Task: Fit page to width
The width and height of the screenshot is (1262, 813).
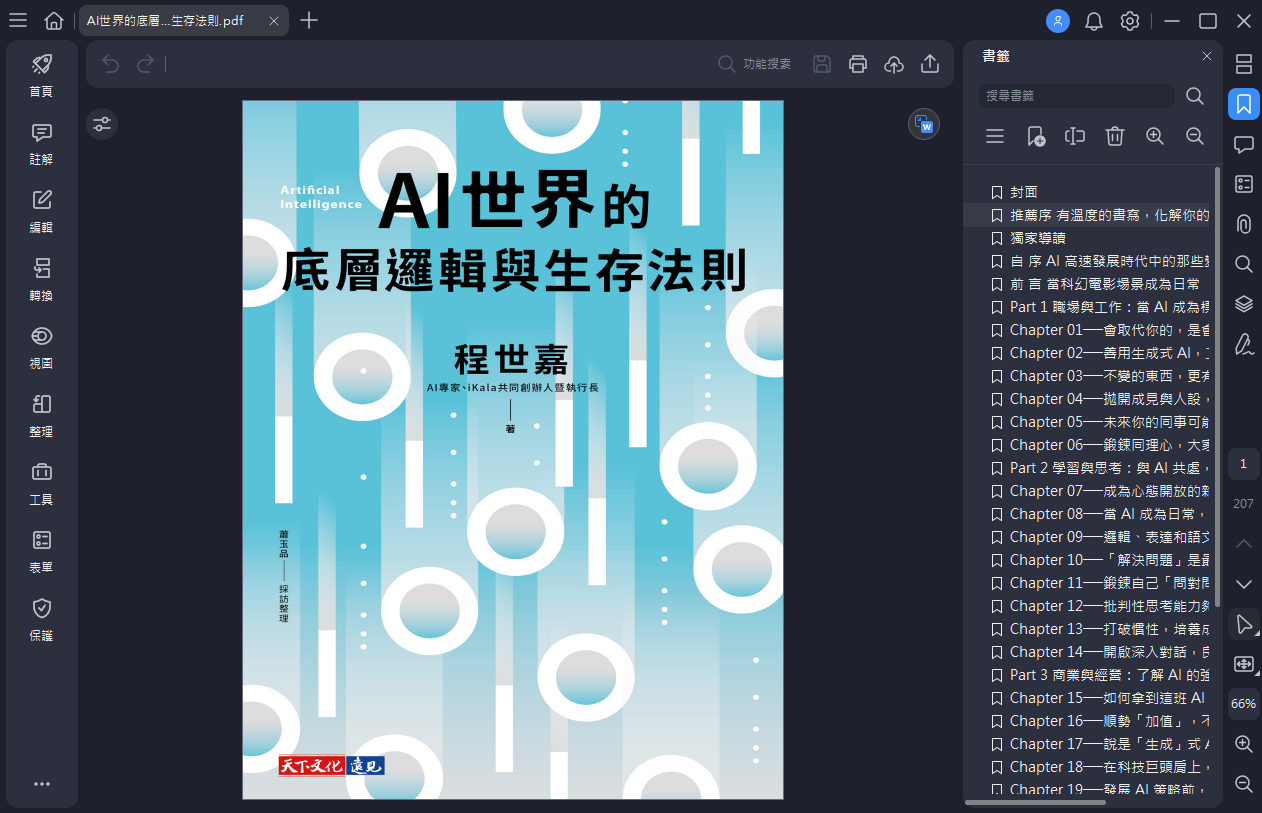Action: click(1244, 664)
